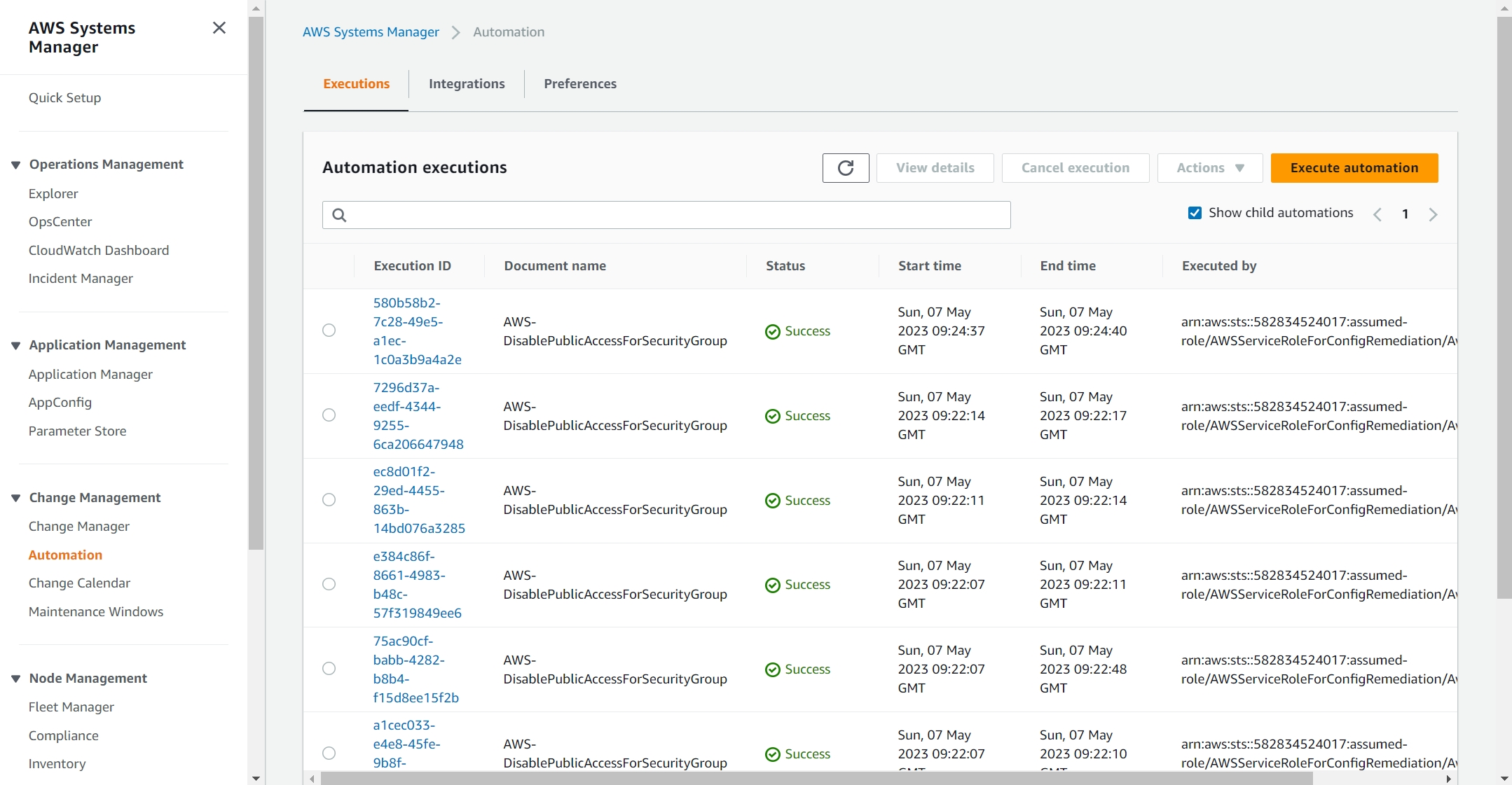Viewport: 1512px width, 785px height.
Task: Close the AWS Systems Manager sidebar
Action: point(219,28)
